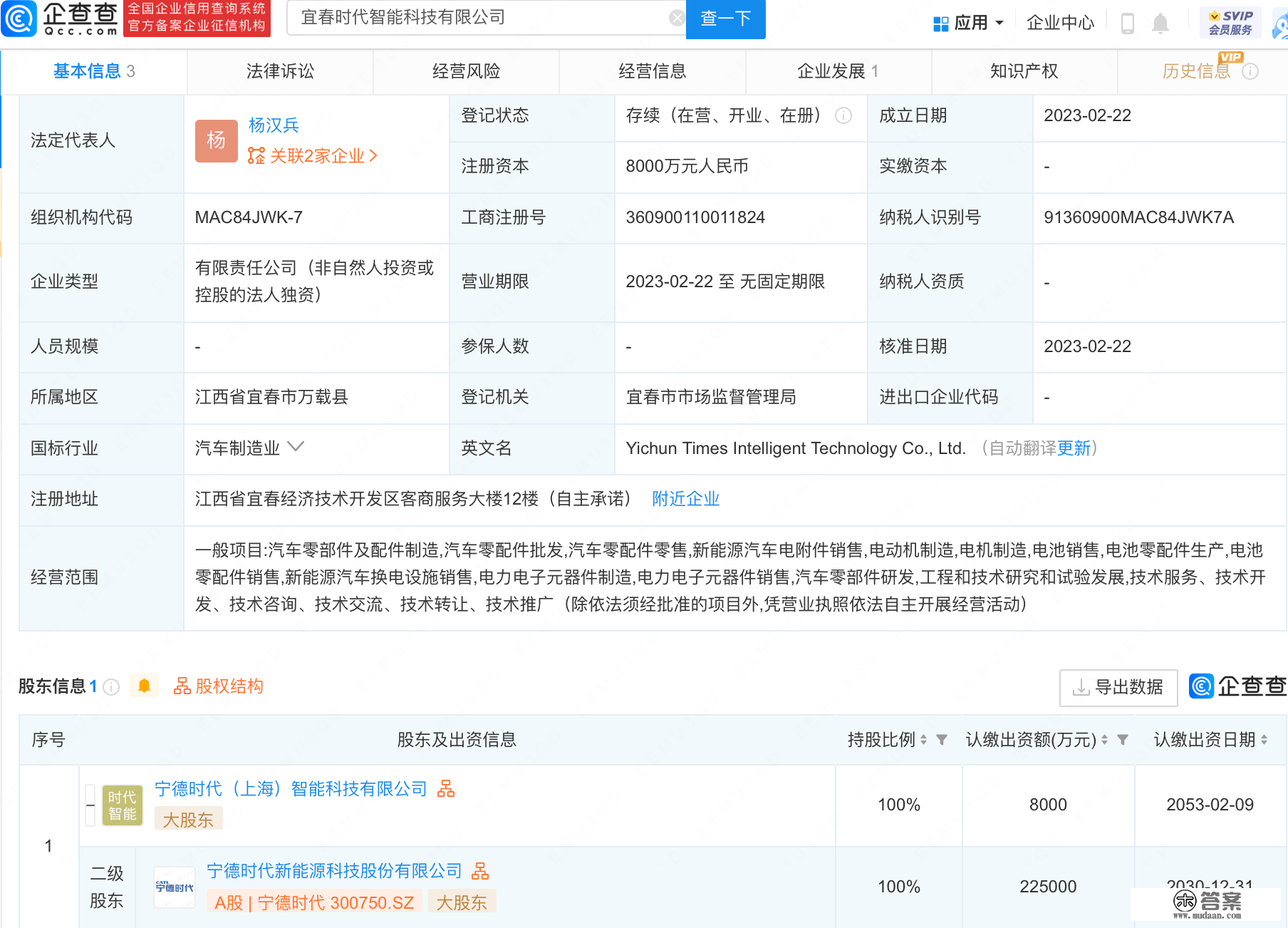
Task: Click A股 宁德时代 300750.SZ stock tag
Action: point(314,902)
